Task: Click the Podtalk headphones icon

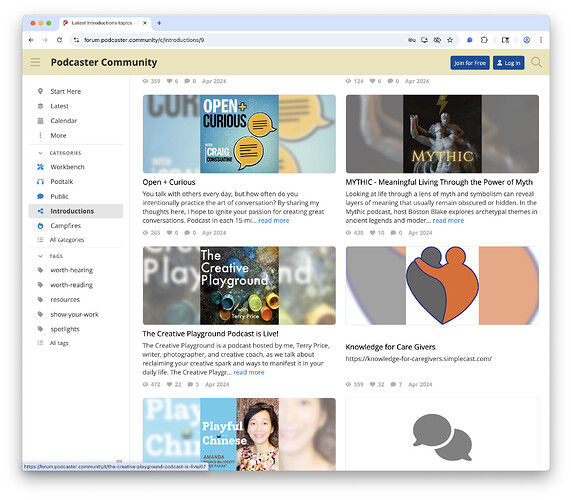Action: tap(40, 182)
